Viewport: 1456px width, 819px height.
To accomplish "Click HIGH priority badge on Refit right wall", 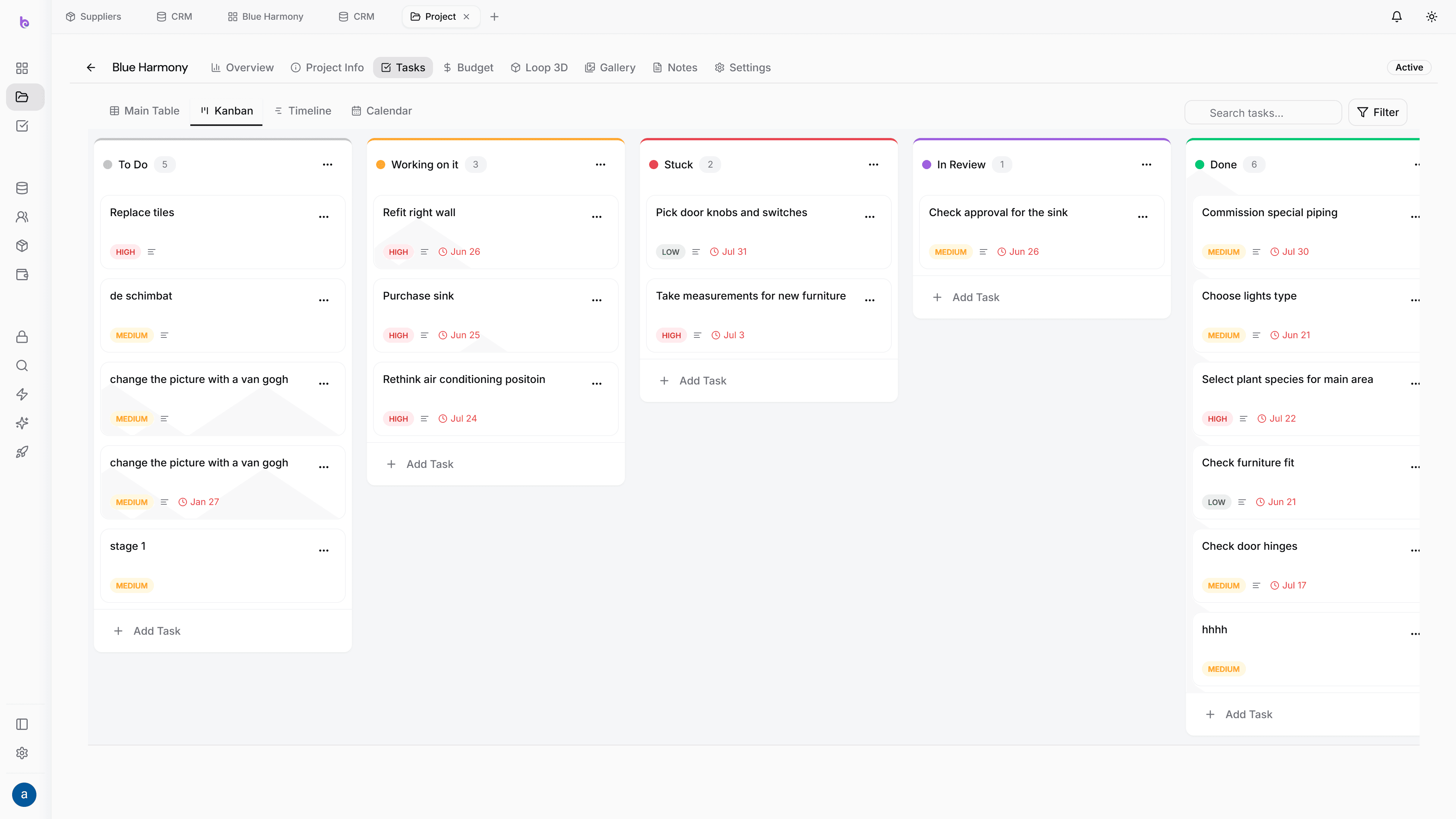I will 399,252.
